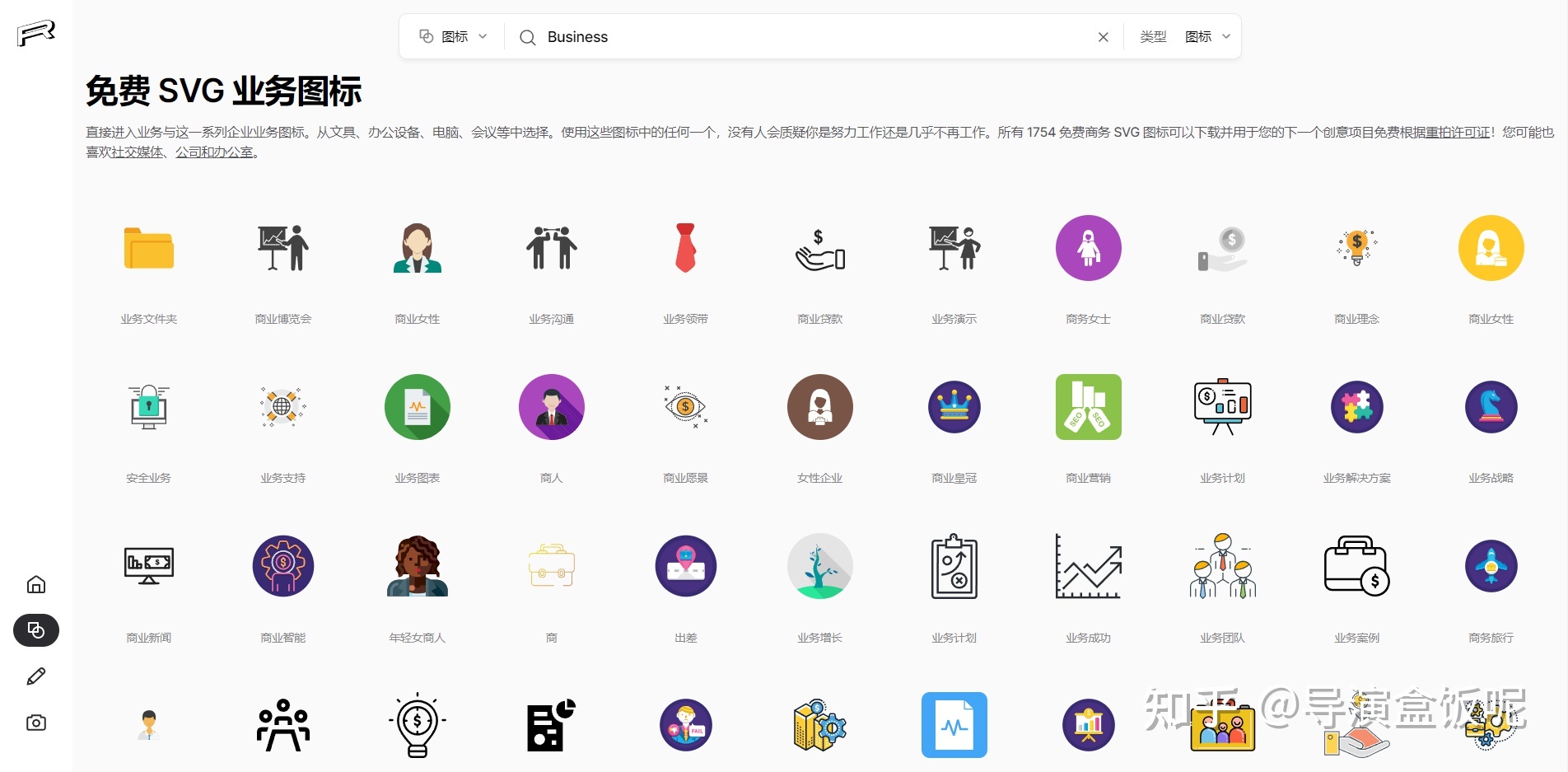Click the 业务计划 whiteboard chart icon

tap(1223, 407)
